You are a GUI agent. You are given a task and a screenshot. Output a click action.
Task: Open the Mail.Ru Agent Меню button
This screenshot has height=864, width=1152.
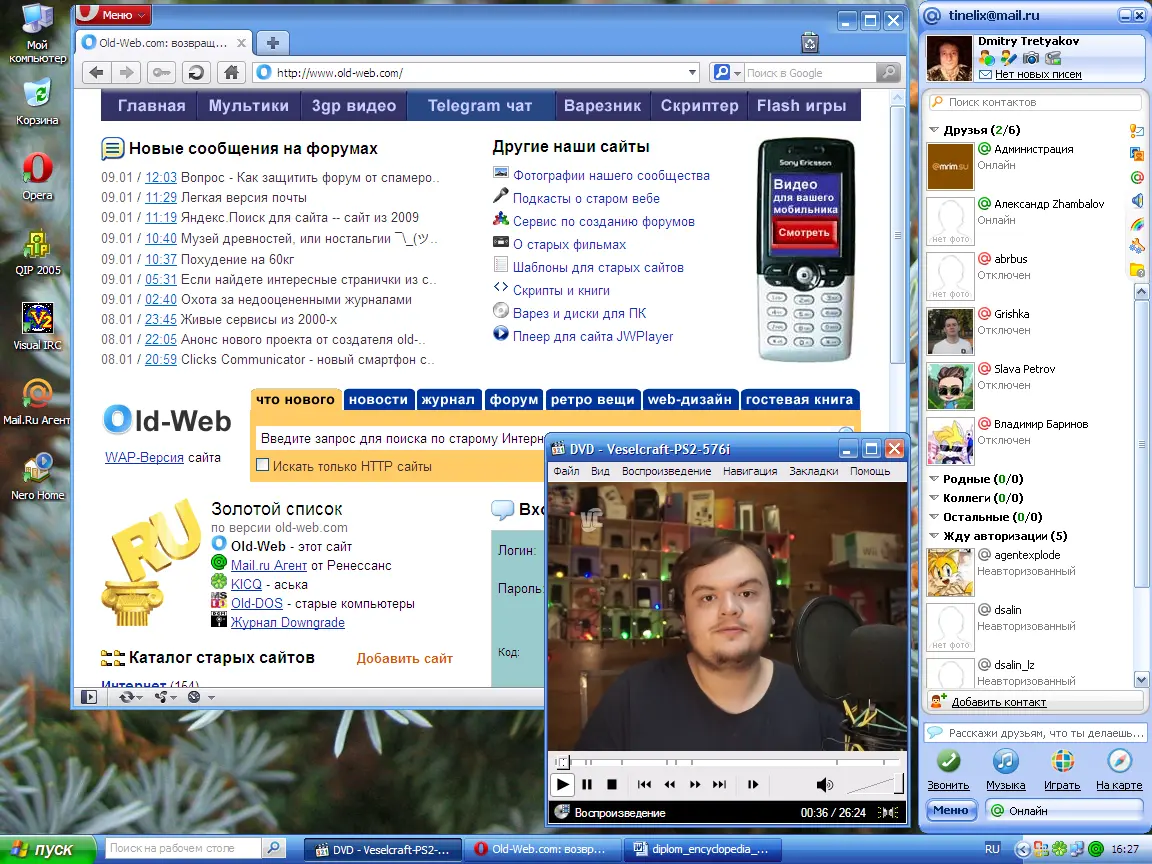(x=951, y=810)
